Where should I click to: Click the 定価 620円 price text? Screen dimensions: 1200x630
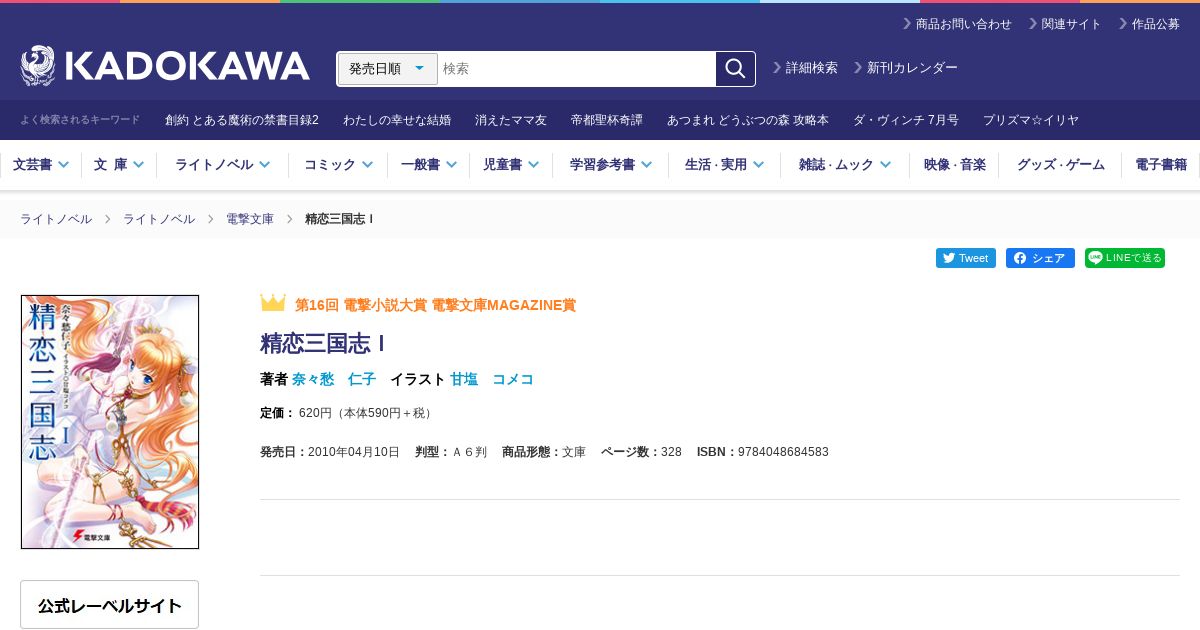click(x=347, y=413)
